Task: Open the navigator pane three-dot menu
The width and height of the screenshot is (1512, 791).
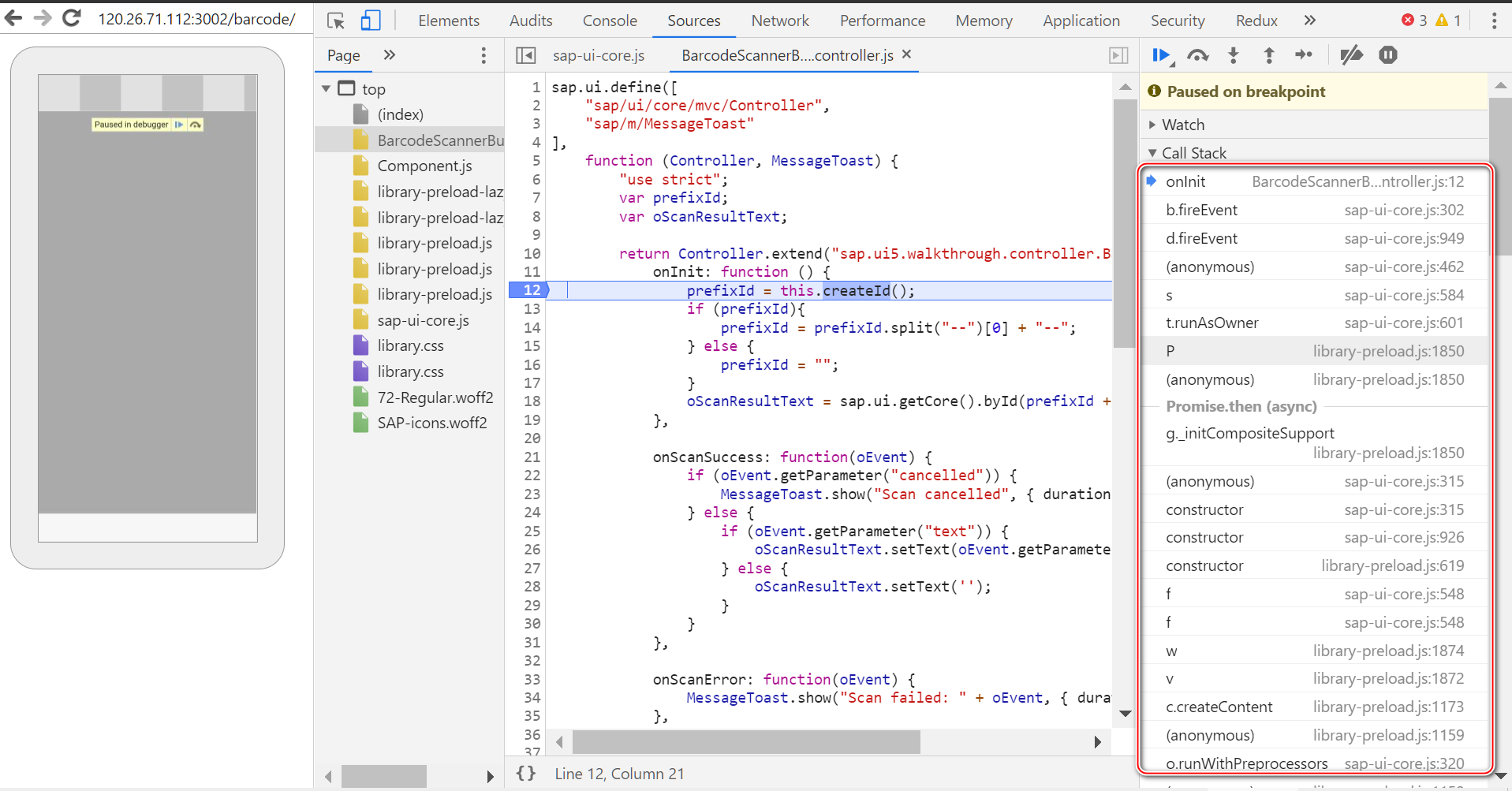Action: pos(483,55)
